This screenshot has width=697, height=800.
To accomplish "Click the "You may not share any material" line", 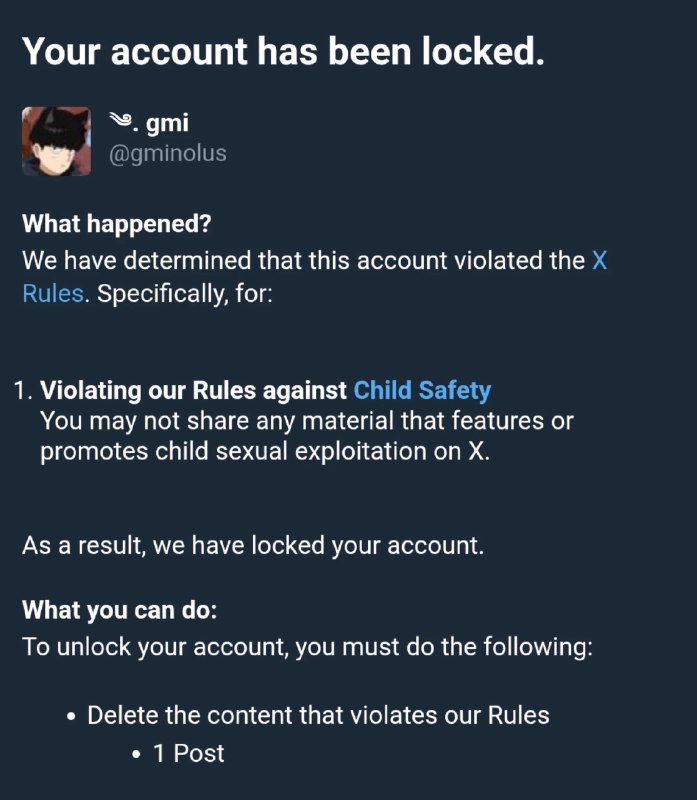I will (307, 421).
